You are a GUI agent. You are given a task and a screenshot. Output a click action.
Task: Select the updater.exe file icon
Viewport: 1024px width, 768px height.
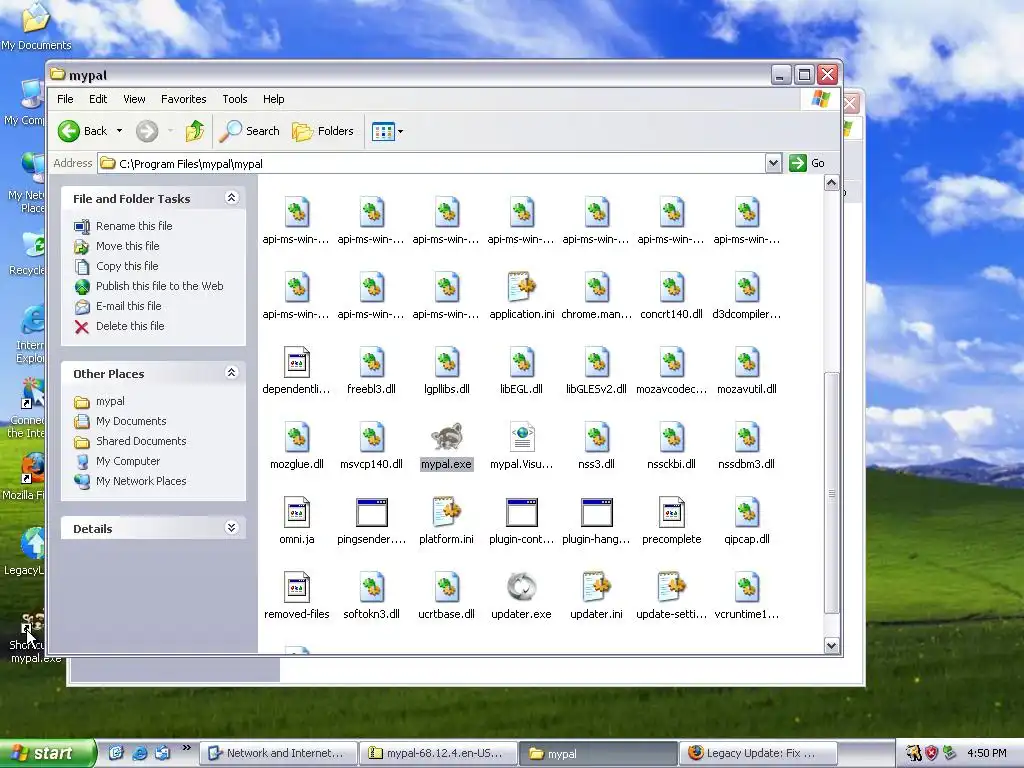pyautogui.click(x=522, y=587)
